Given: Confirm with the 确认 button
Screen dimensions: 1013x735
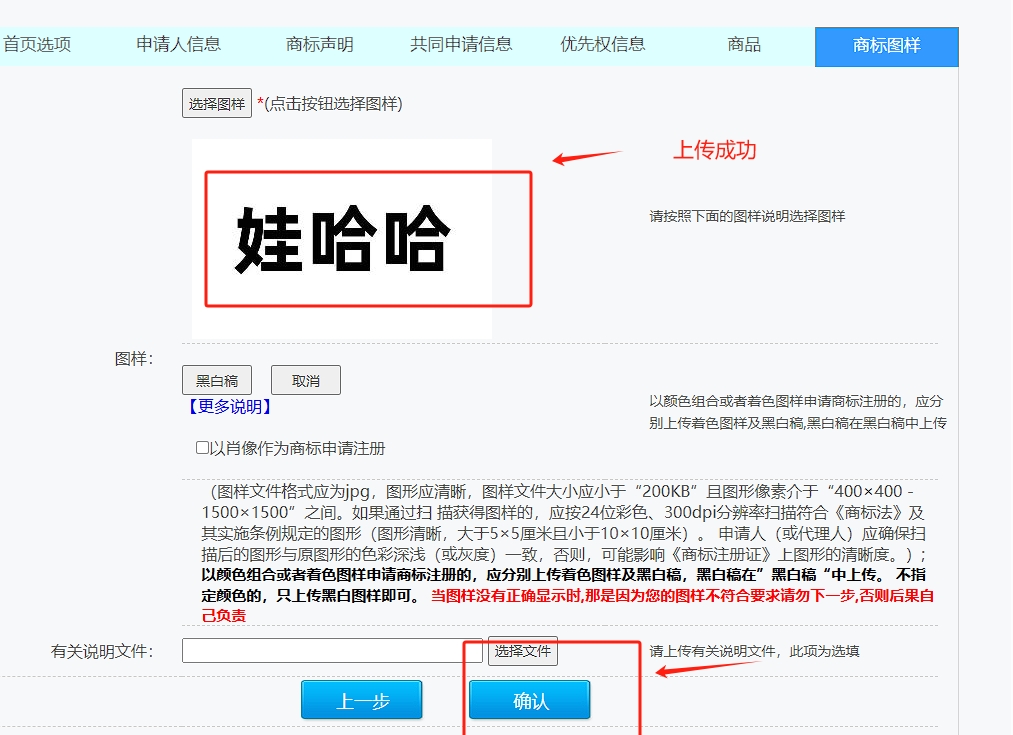Looking at the screenshot, I should click(x=530, y=700).
